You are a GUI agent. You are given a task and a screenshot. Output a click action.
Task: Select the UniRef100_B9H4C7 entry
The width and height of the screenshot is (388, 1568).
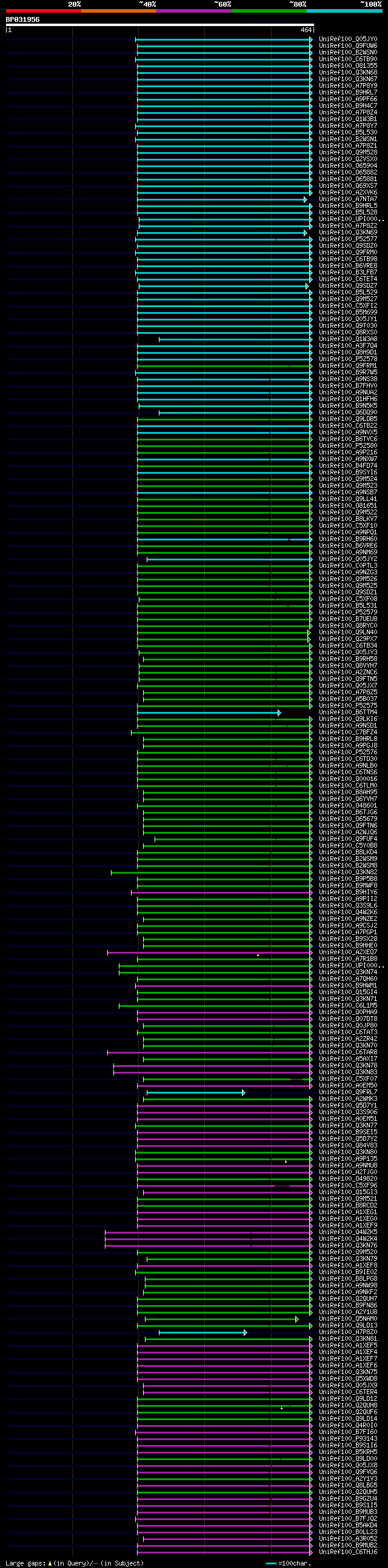(348, 106)
